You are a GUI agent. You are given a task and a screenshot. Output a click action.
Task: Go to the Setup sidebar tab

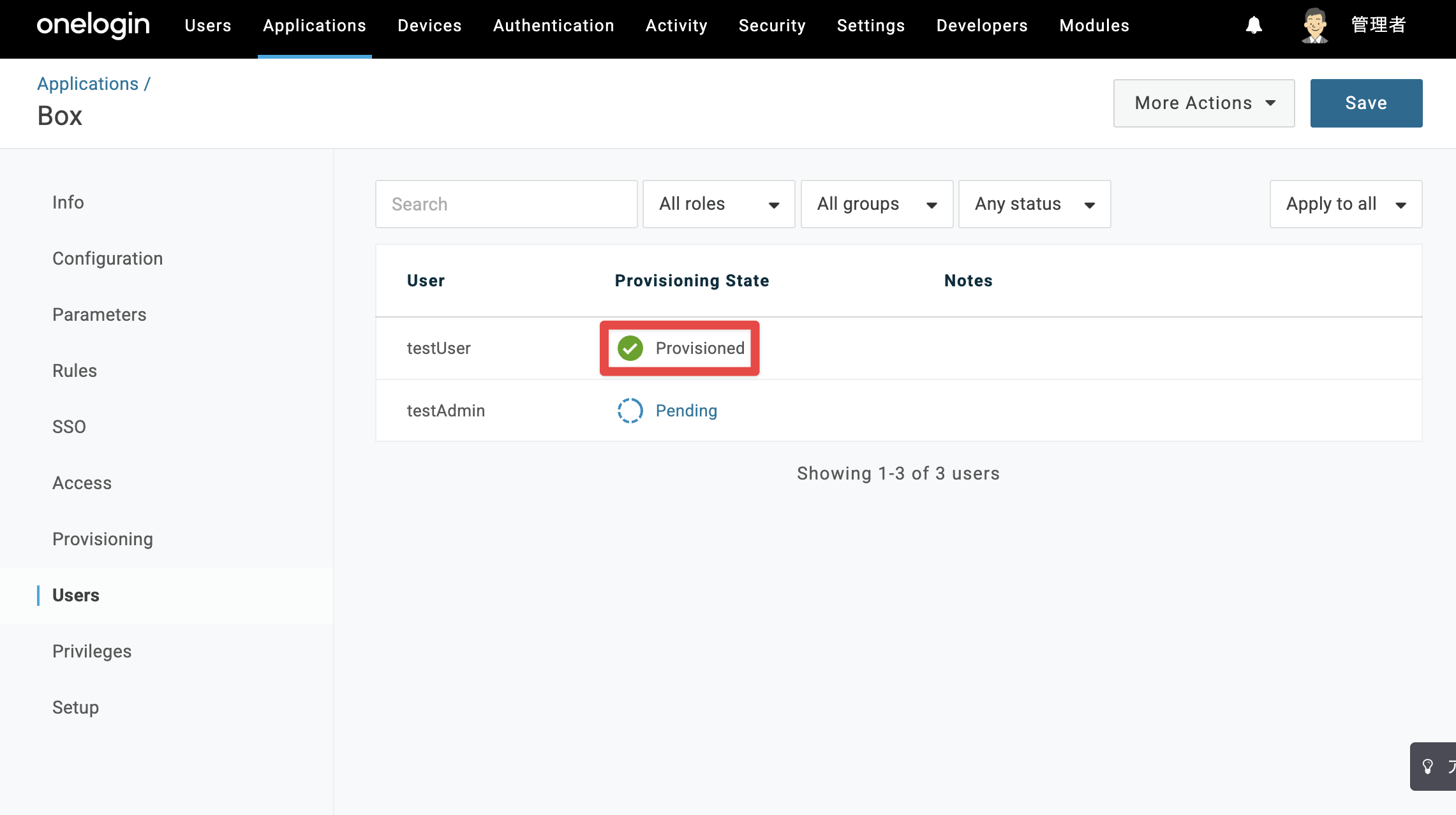coord(75,707)
